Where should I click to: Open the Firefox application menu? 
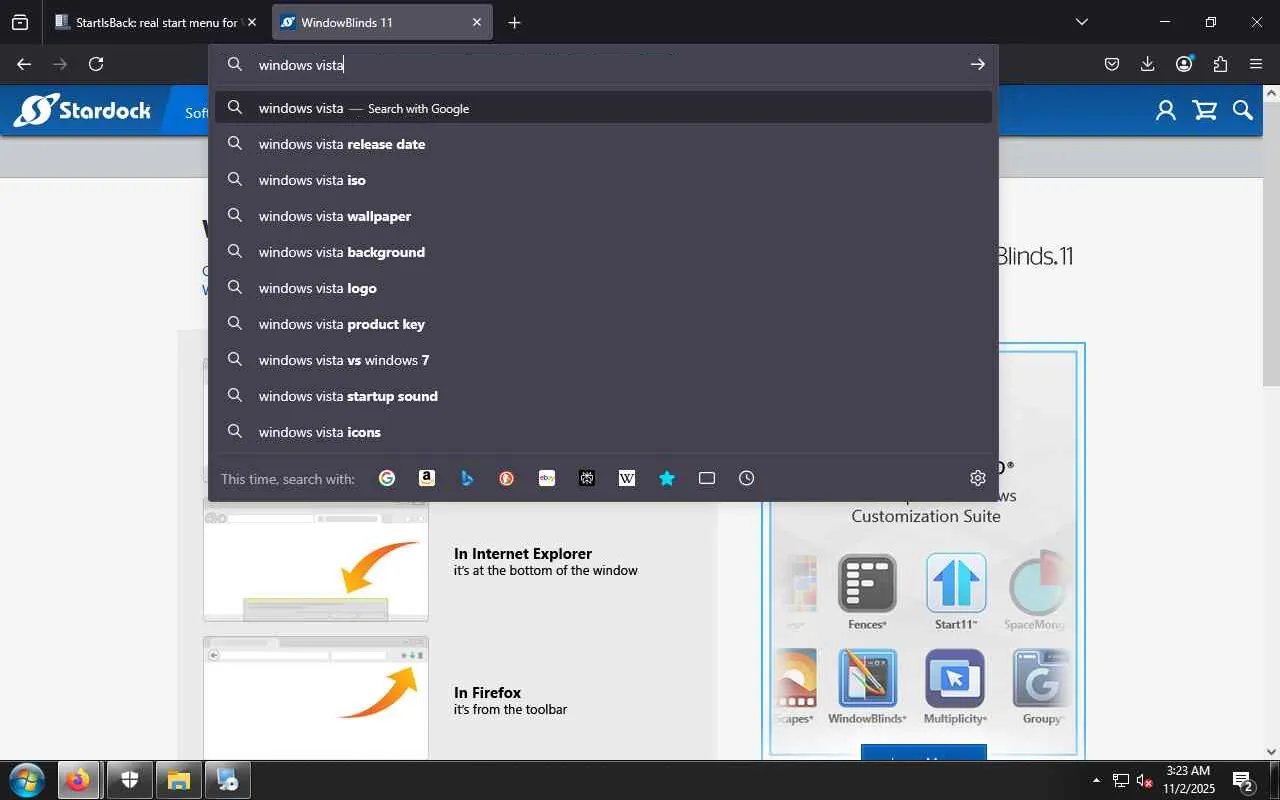[x=1256, y=64]
